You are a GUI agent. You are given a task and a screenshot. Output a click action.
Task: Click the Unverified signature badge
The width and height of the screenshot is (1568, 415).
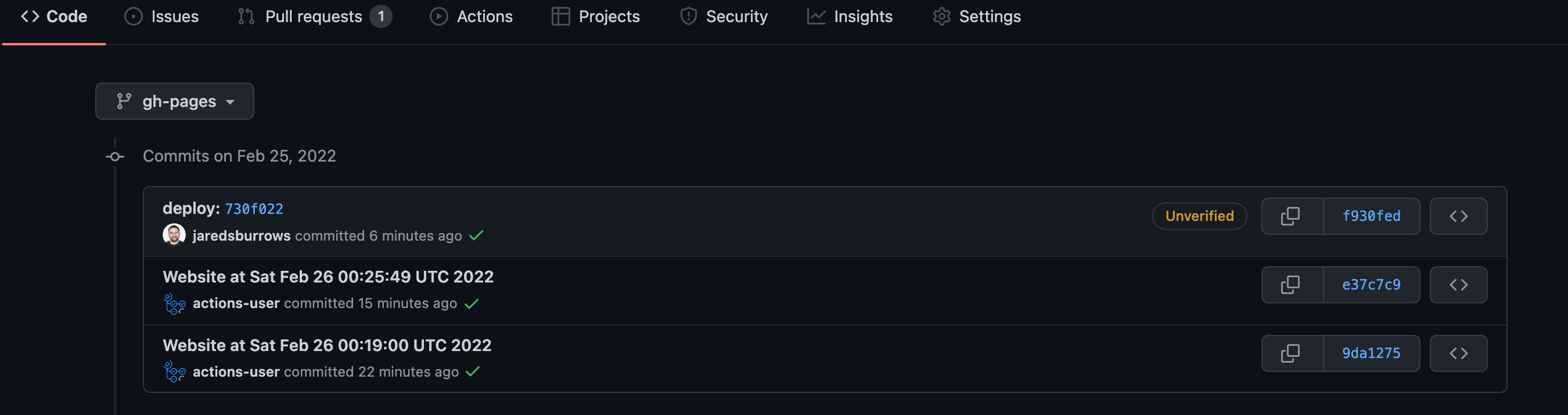pyautogui.click(x=1199, y=216)
